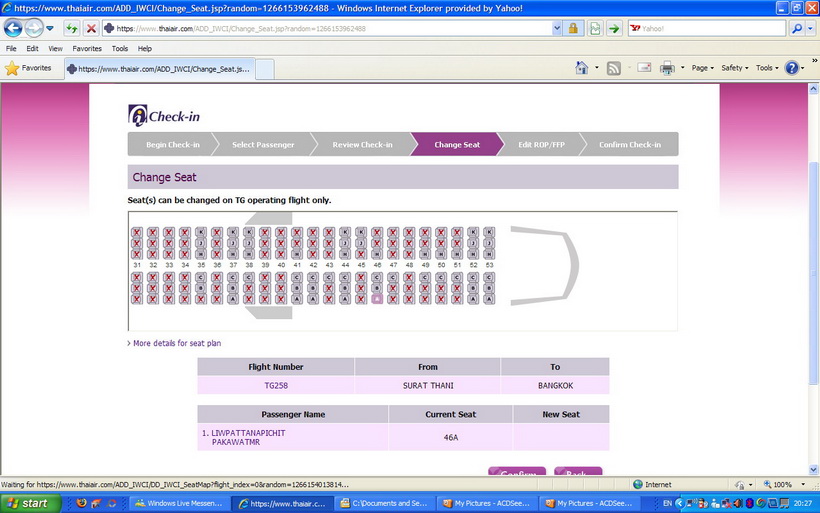
Task: Select available seat 35K on seat map
Action: [201, 232]
